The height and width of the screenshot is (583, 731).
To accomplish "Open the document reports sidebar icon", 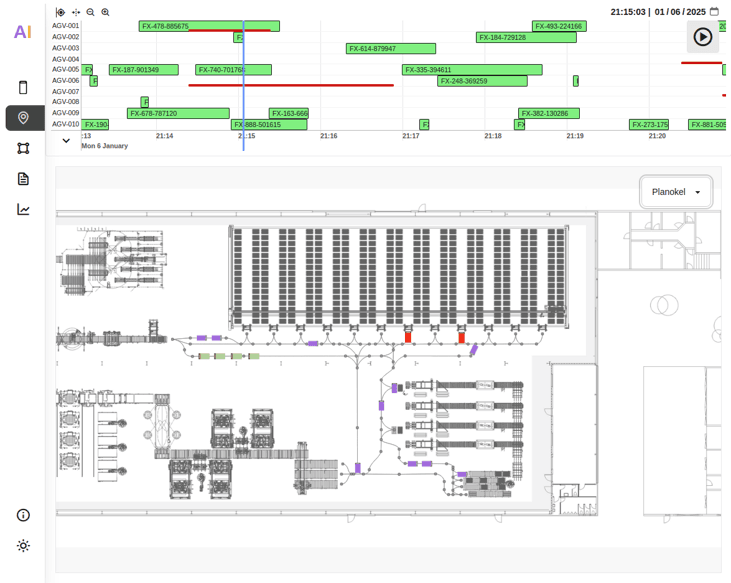I will click(23, 179).
